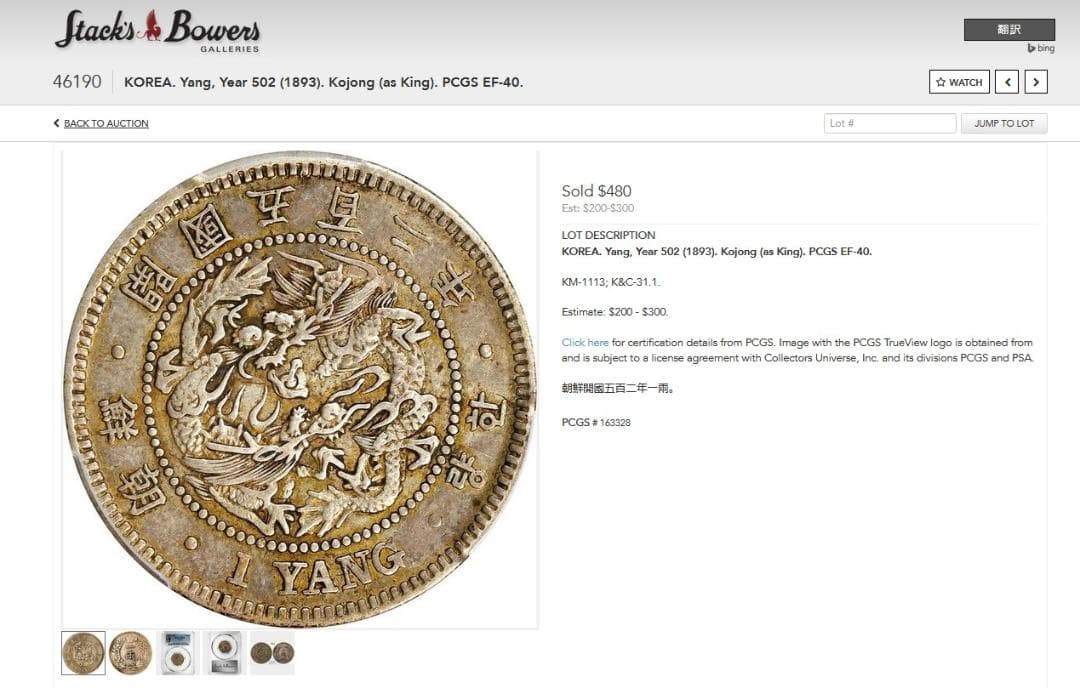Select the third PCGS slab thumbnail
This screenshot has height=688, width=1080.
[177, 653]
